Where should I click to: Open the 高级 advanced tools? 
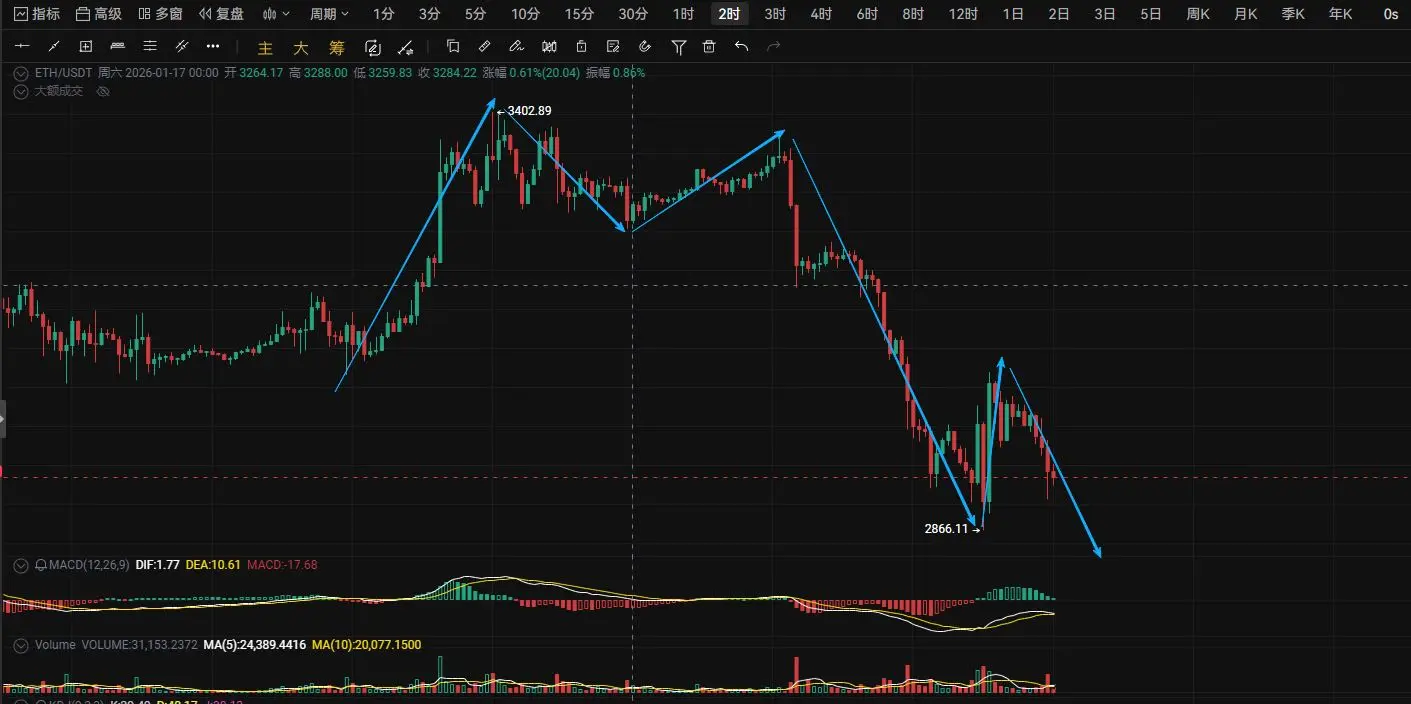coord(99,14)
